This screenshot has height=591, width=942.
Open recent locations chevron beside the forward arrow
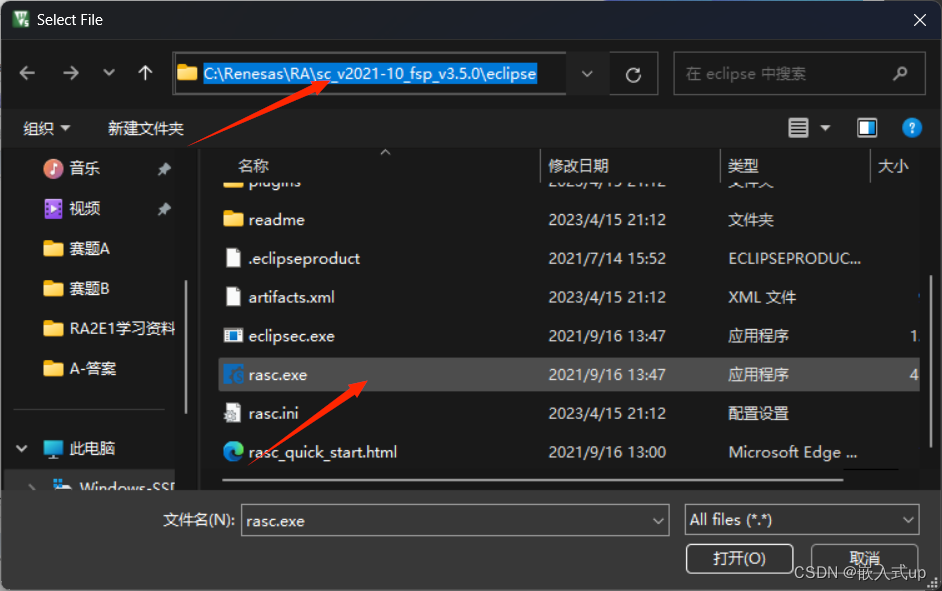coord(109,73)
